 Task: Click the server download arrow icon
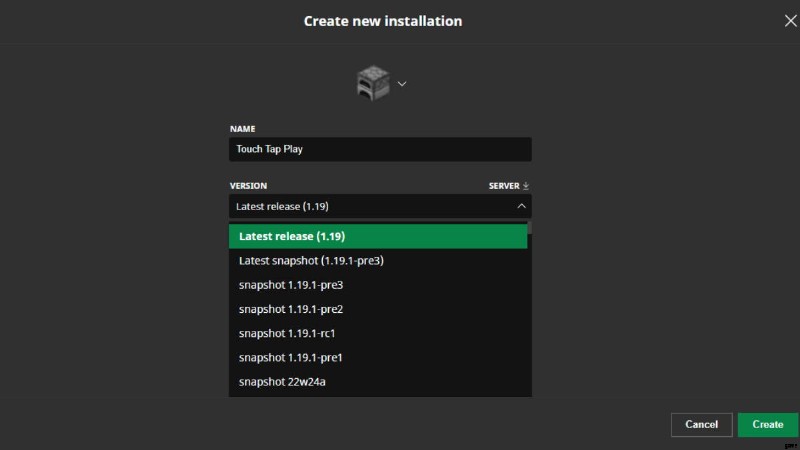(x=526, y=186)
